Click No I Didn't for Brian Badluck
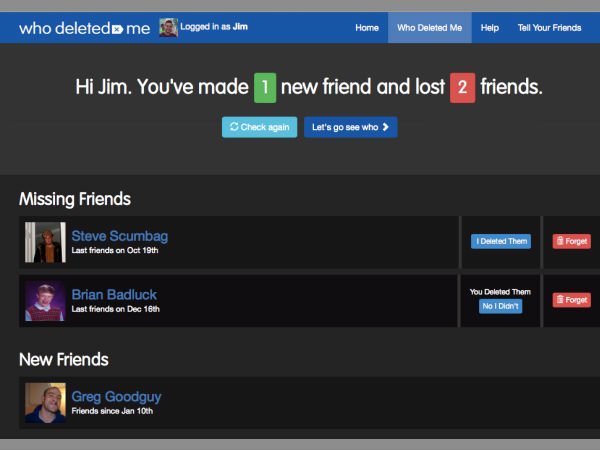Screen dimensions: 600x450 coord(500,306)
